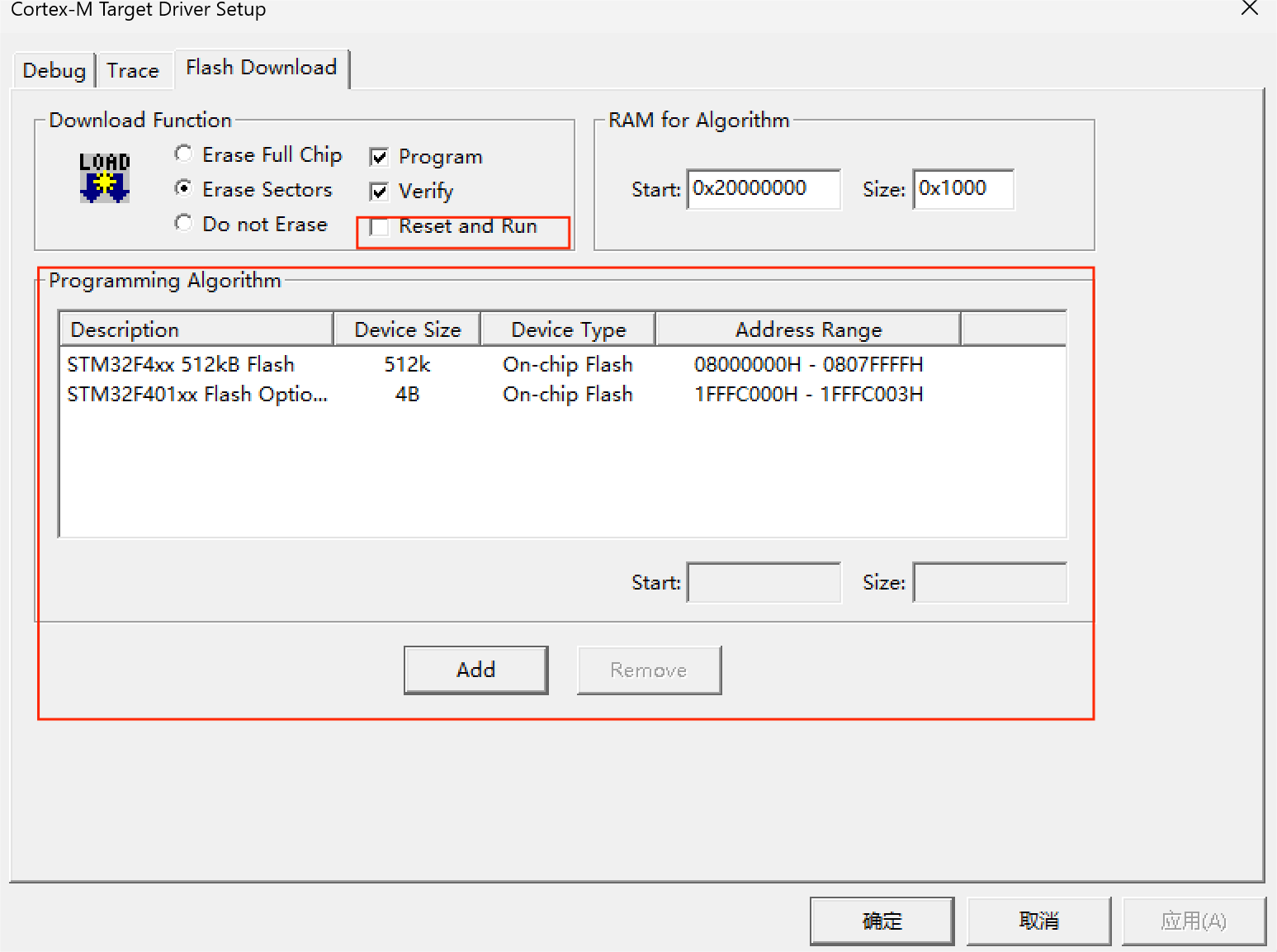This screenshot has width=1277, height=952.
Task: Close the Cortex-M Target Driver Setup dialog
Action: tap(1250, 9)
